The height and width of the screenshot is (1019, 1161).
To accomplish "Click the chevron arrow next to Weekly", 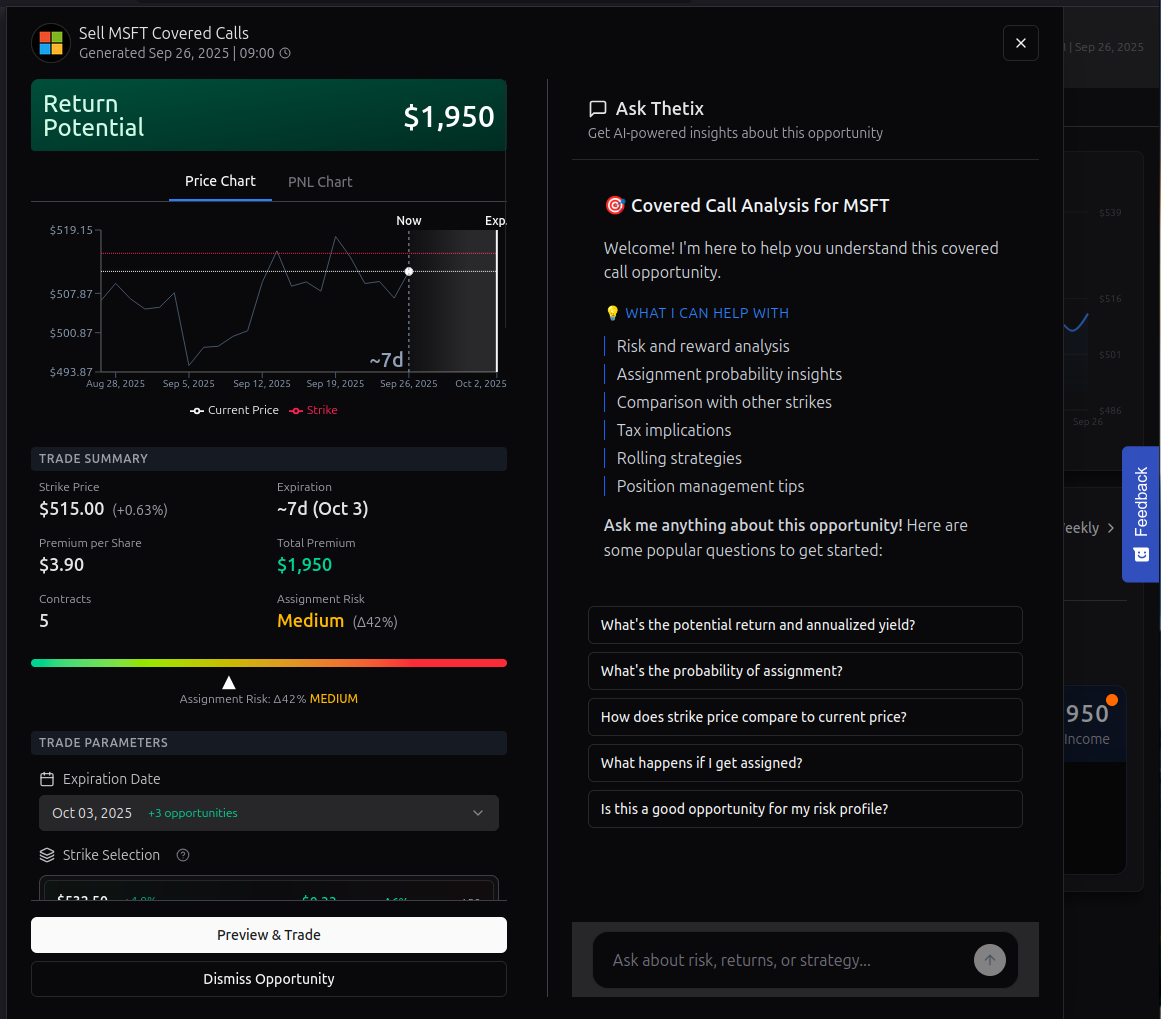I will [x=1111, y=528].
